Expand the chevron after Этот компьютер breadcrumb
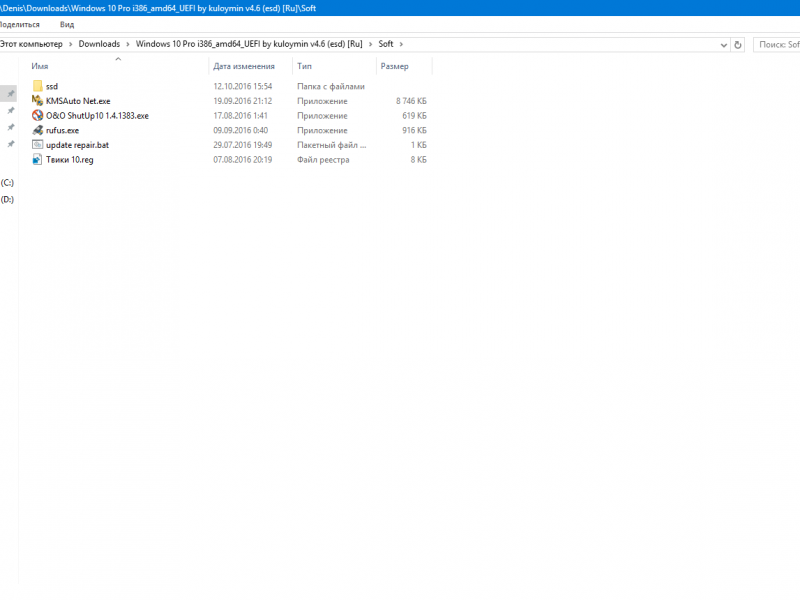The width and height of the screenshot is (800, 600). coord(70,44)
